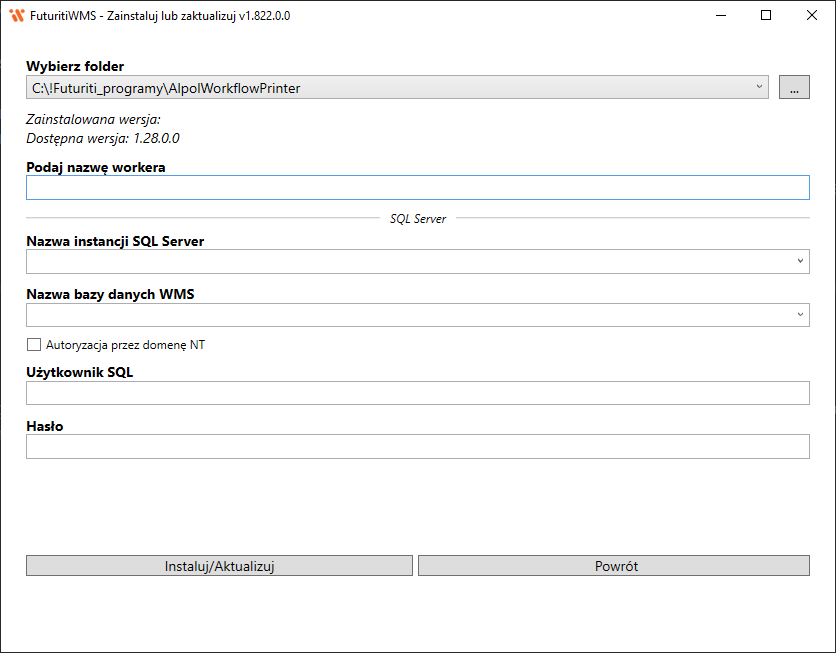
Task: Expand the Nazwa instancji SQL Server dropdown arrow
Action: coord(801,261)
